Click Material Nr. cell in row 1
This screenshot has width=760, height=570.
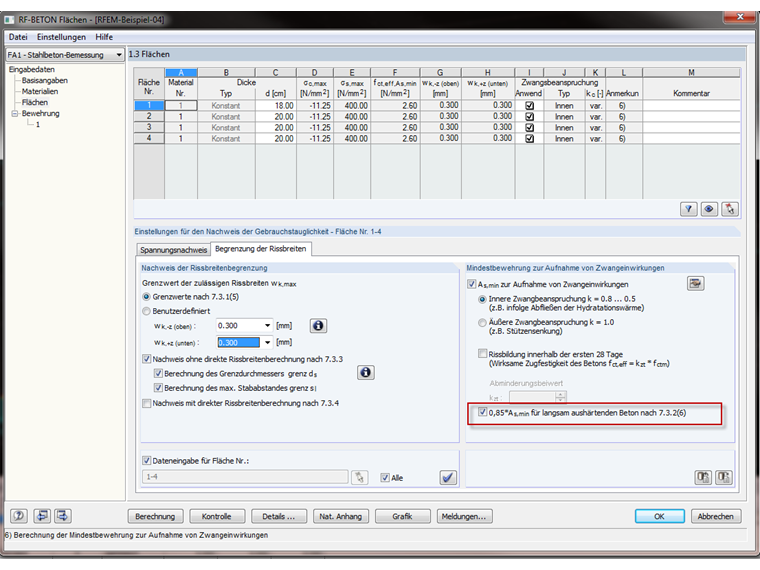(181, 106)
